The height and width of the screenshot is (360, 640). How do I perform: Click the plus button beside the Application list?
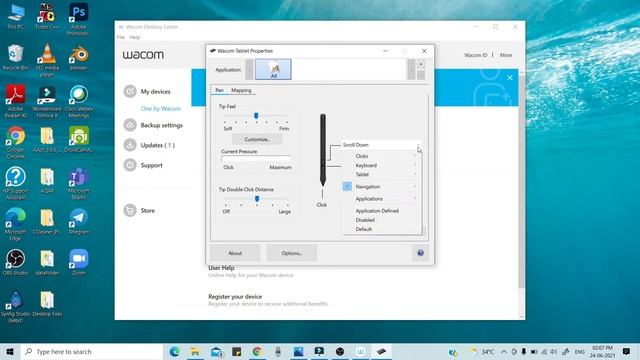pos(421,64)
